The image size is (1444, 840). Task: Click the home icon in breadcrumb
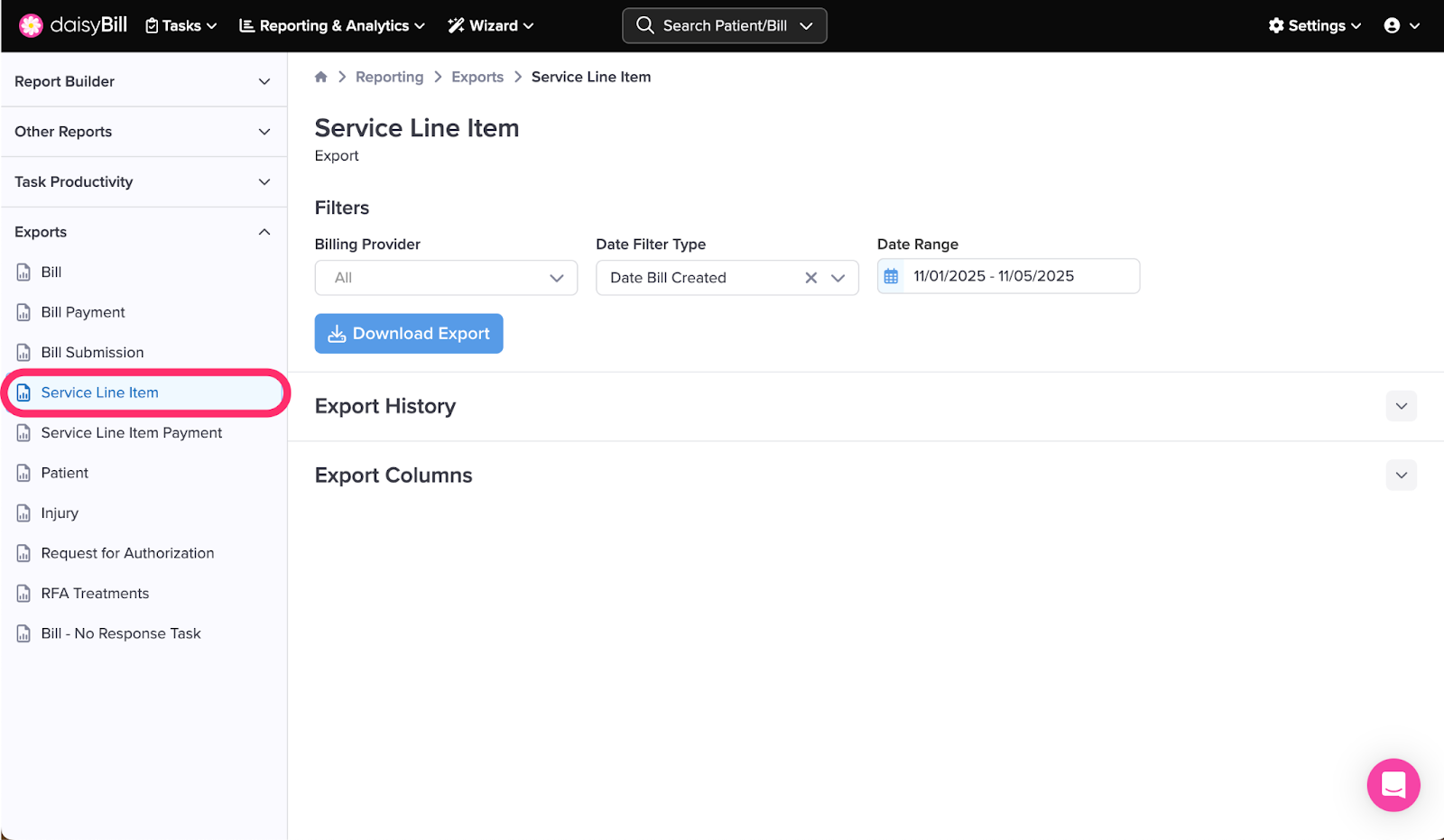320,77
